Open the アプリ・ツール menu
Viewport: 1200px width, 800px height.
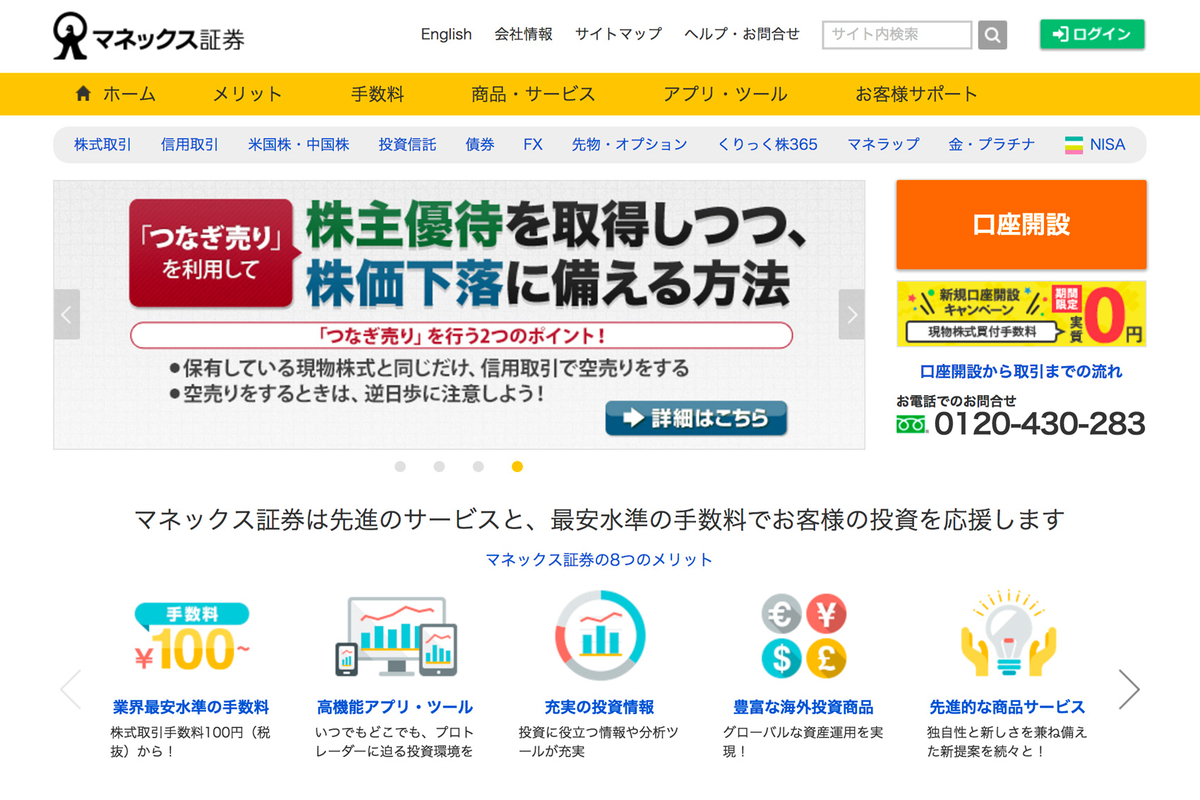pos(725,94)
